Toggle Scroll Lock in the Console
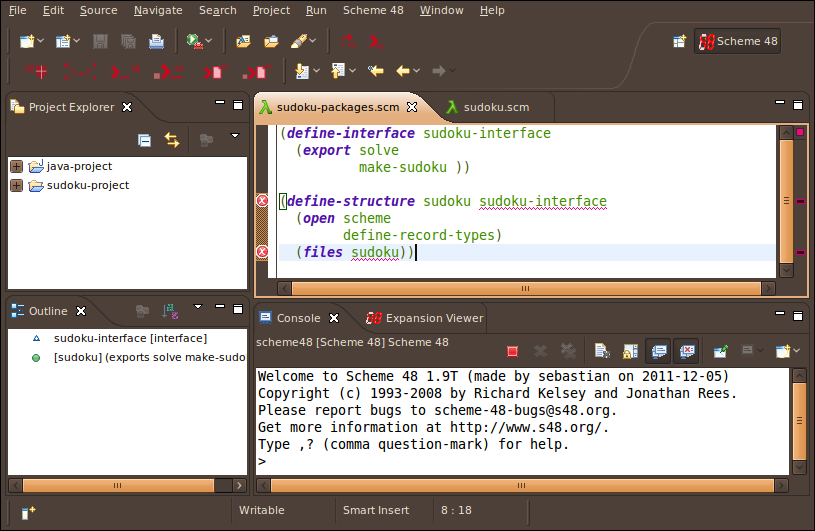The image size is (815, 531). (630, 351)
